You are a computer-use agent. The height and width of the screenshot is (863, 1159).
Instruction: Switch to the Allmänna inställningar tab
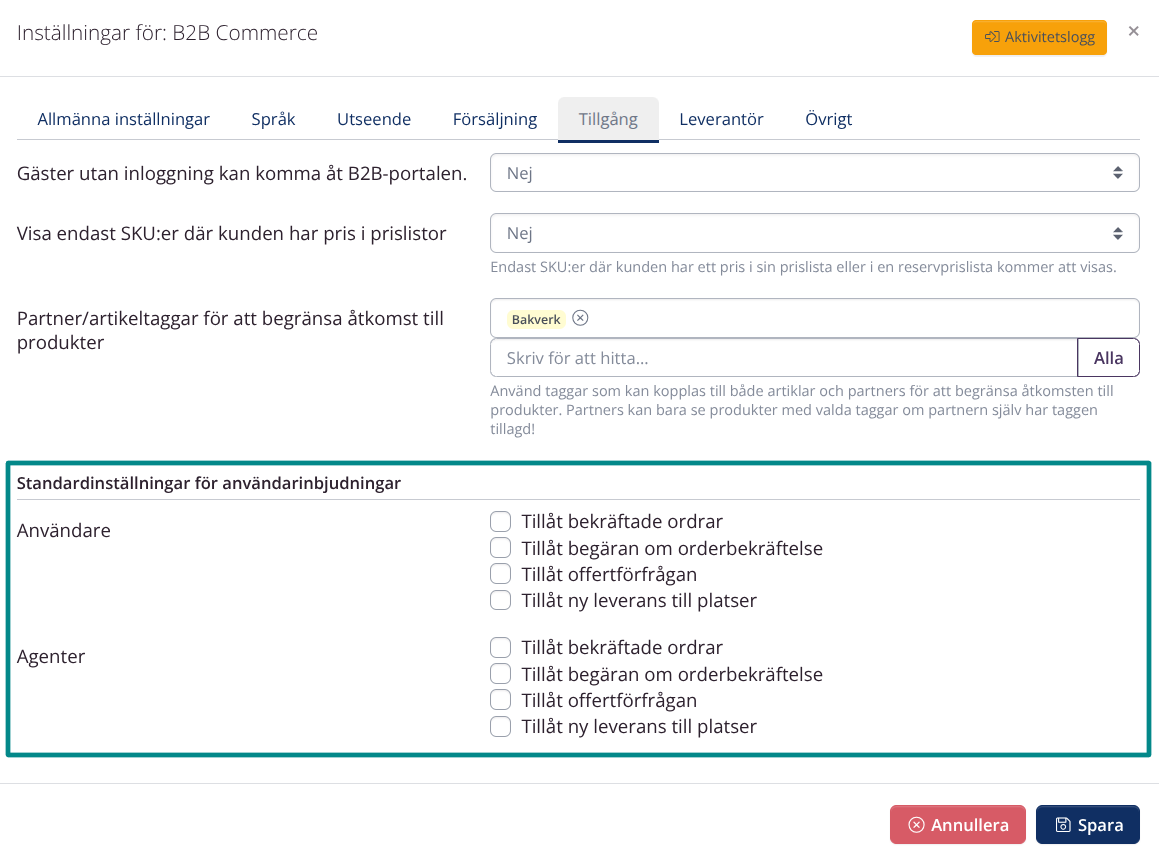(x=123, y=118)
